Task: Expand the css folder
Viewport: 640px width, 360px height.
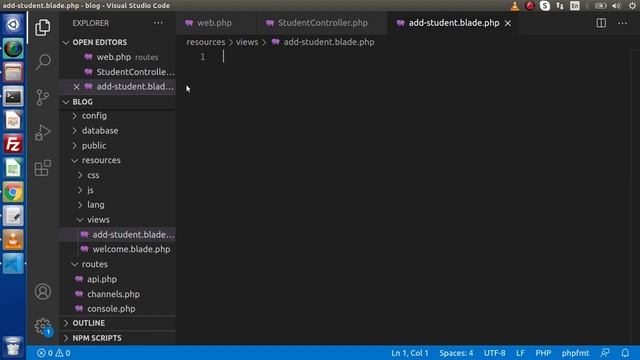Action: 118,175
